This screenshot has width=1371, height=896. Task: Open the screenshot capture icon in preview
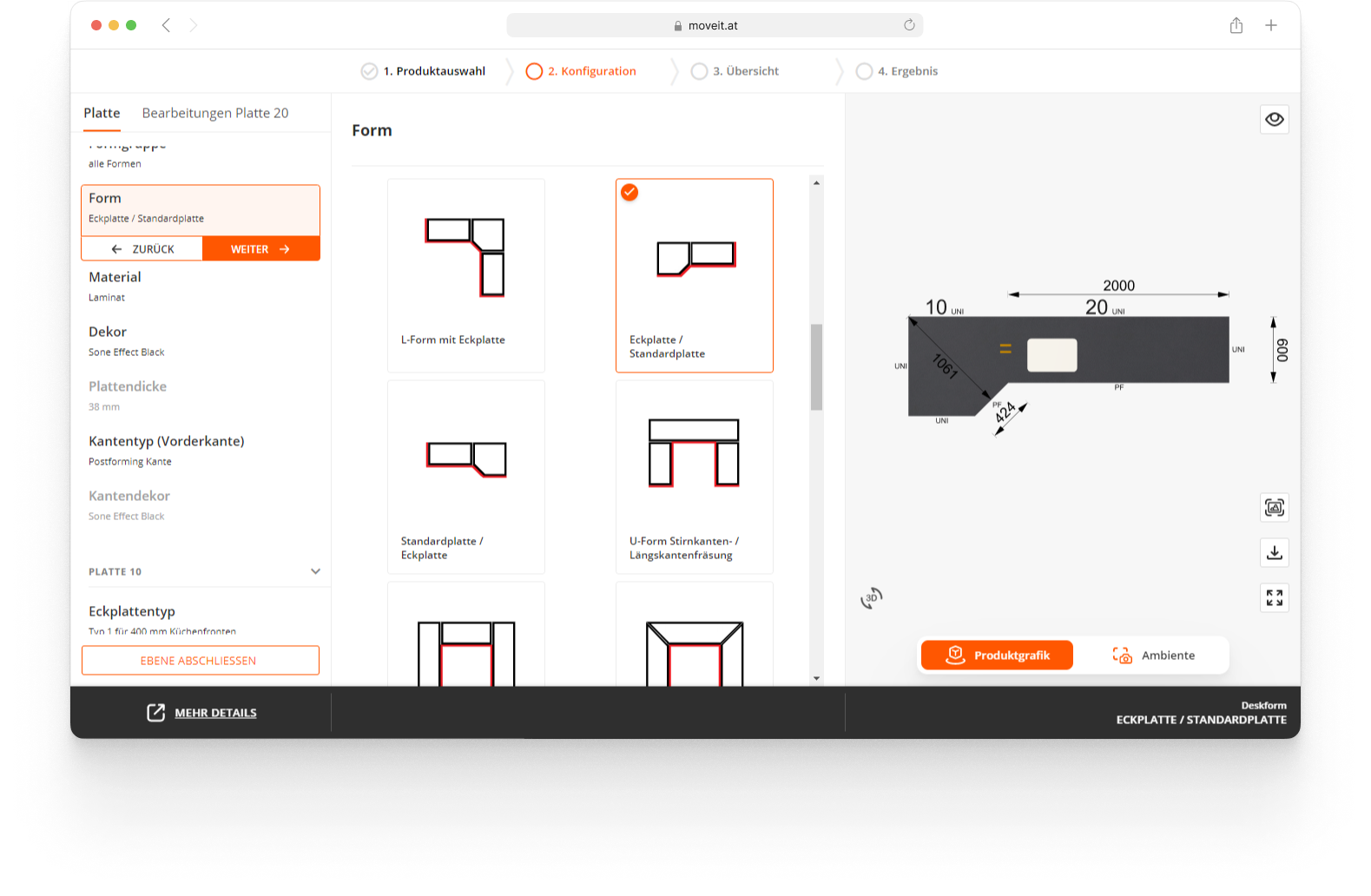point(1274,508)
